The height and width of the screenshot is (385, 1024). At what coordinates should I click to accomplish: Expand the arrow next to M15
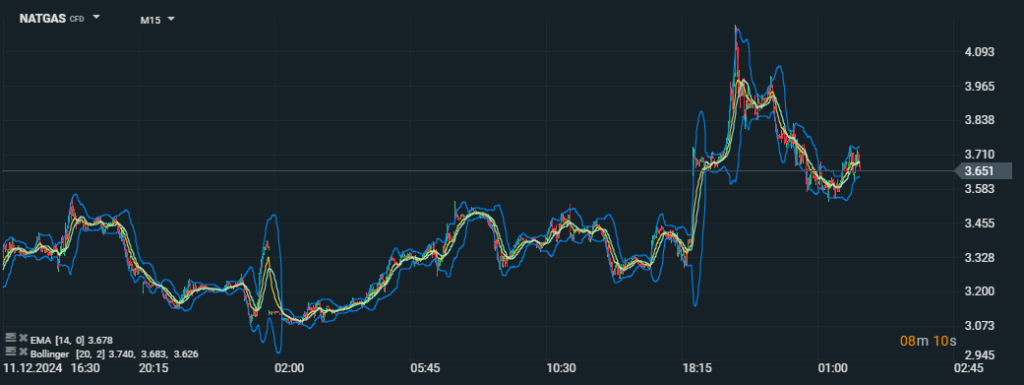tap(171, 19)
